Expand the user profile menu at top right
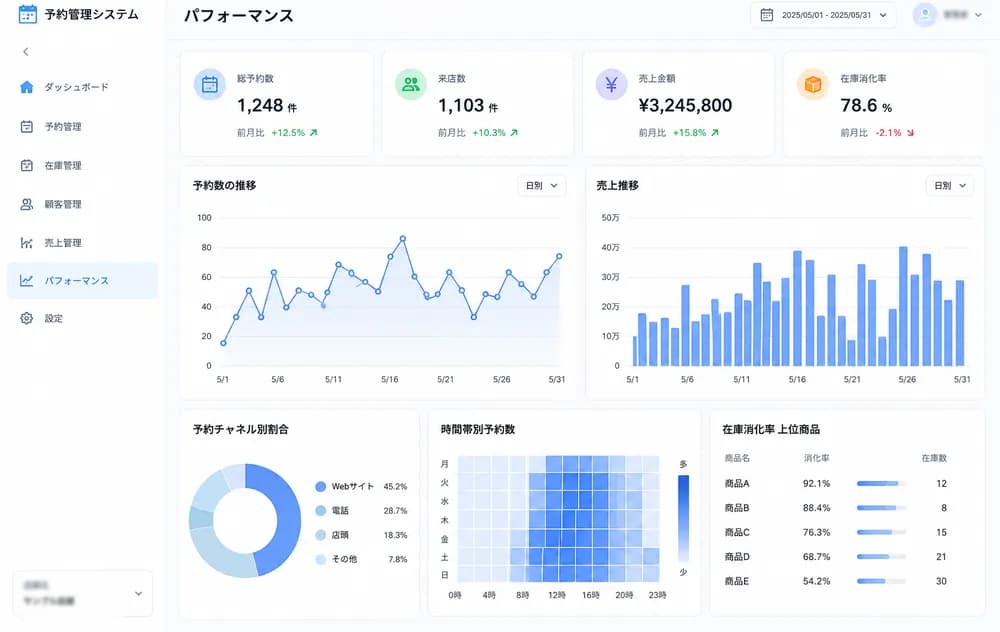This screenshot has width=1000, height=632. coord(947,15)
